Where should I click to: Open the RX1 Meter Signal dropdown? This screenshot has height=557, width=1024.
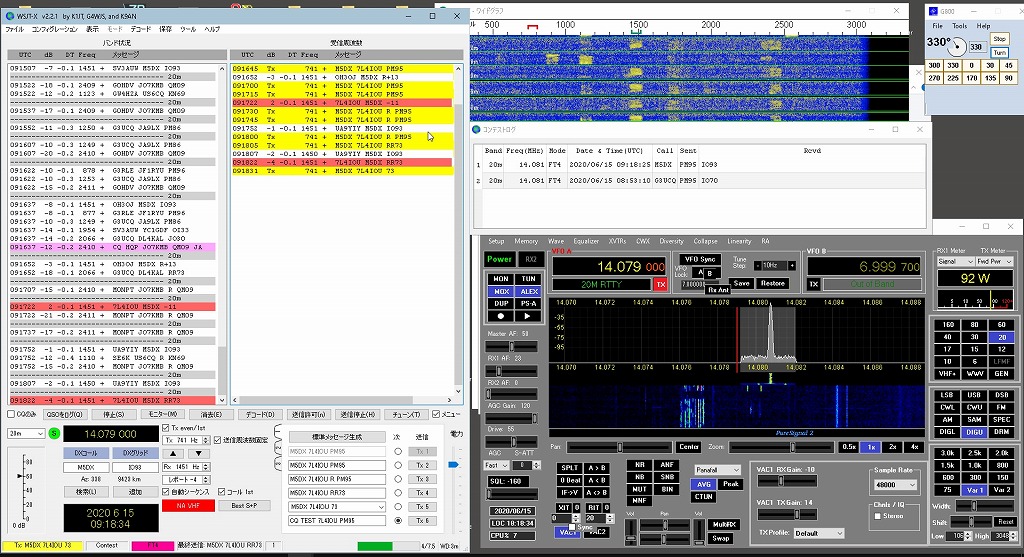click(955, 261)
